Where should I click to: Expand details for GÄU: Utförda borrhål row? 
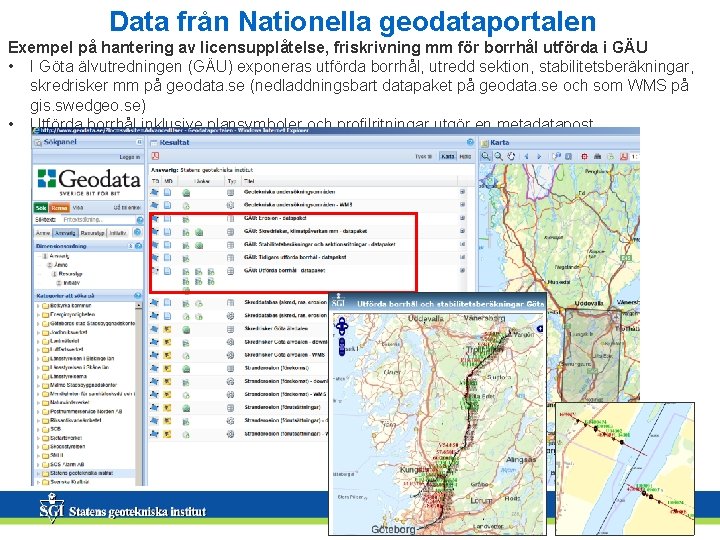462,270
